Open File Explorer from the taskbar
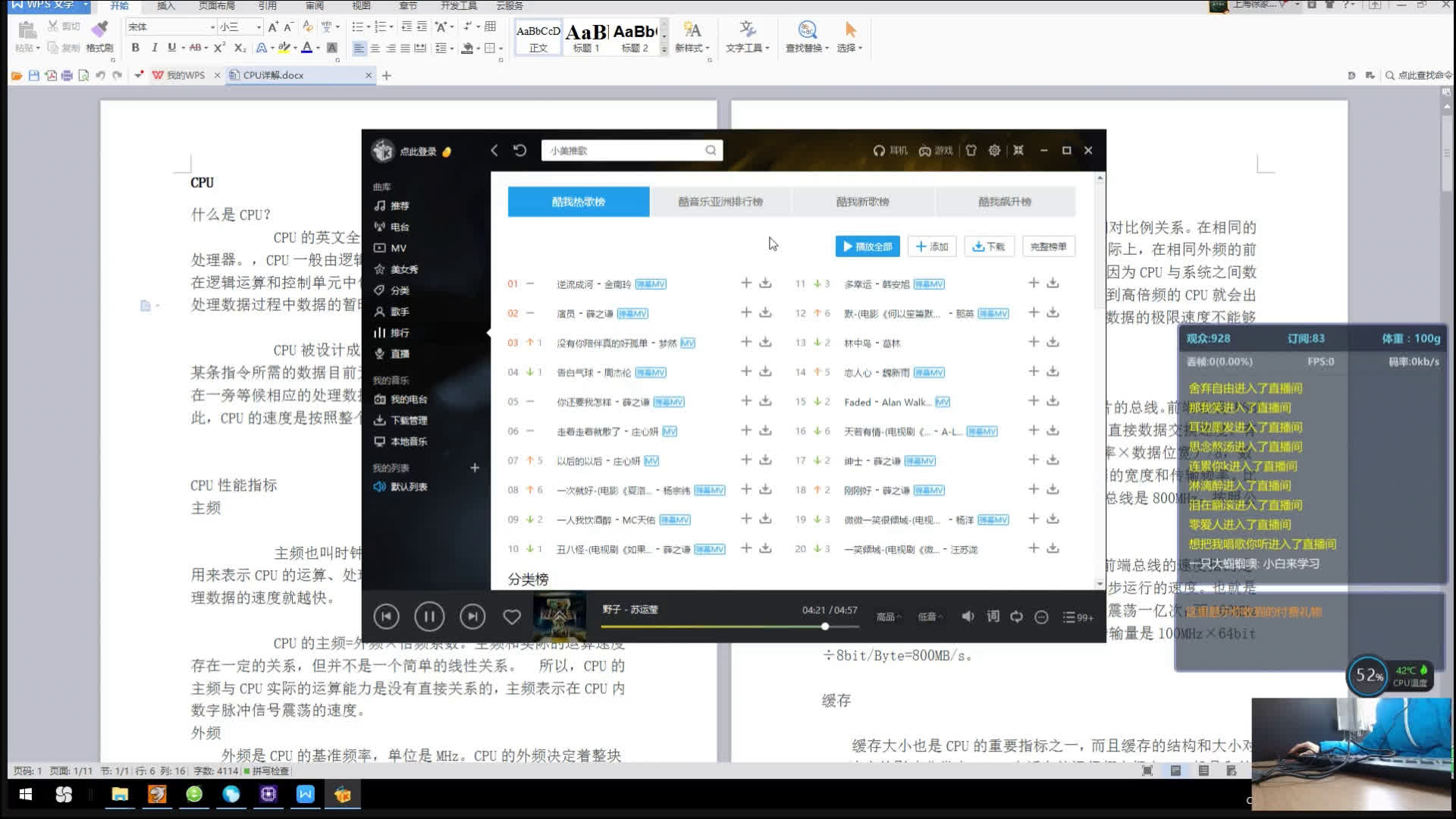Screen dimensions: 1456x819 [x=120, y=794]
